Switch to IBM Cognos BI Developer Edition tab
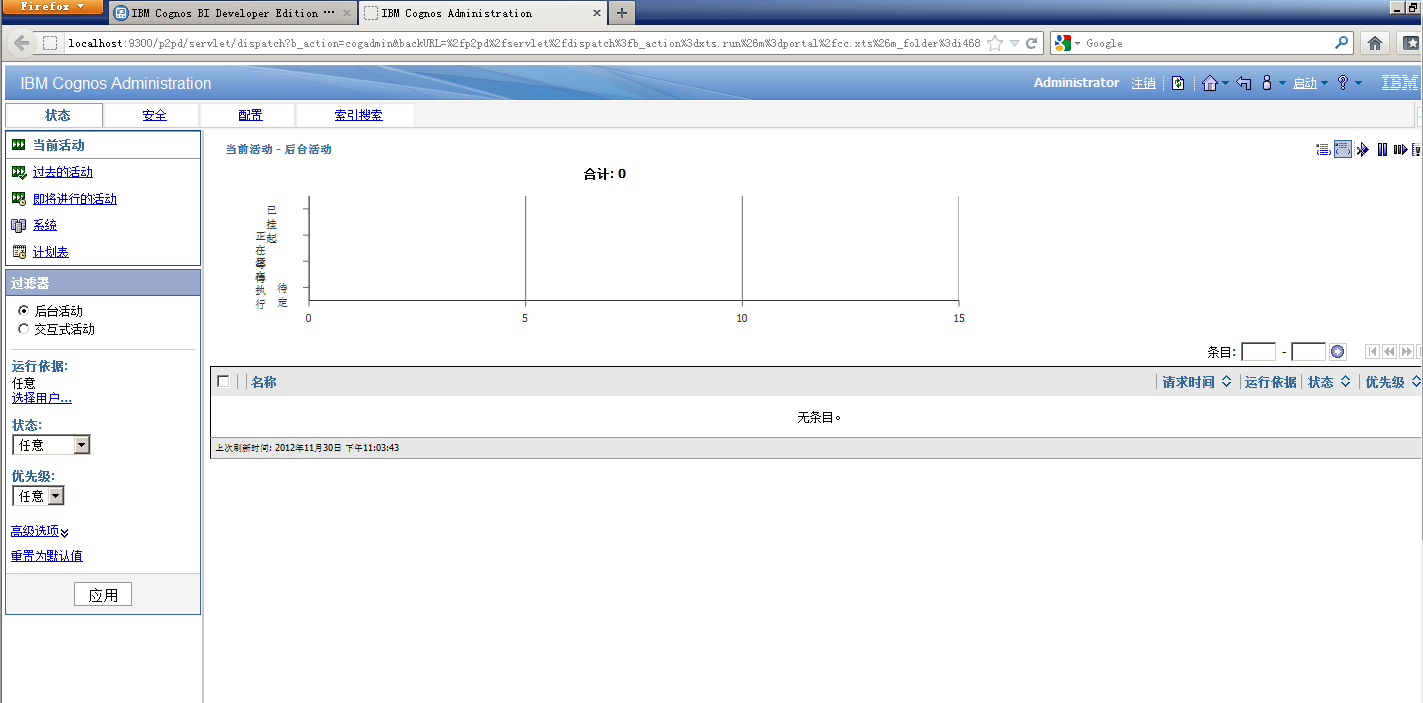Image resolution: width=1423 pixels, height=703 pixels. point(232,13)
